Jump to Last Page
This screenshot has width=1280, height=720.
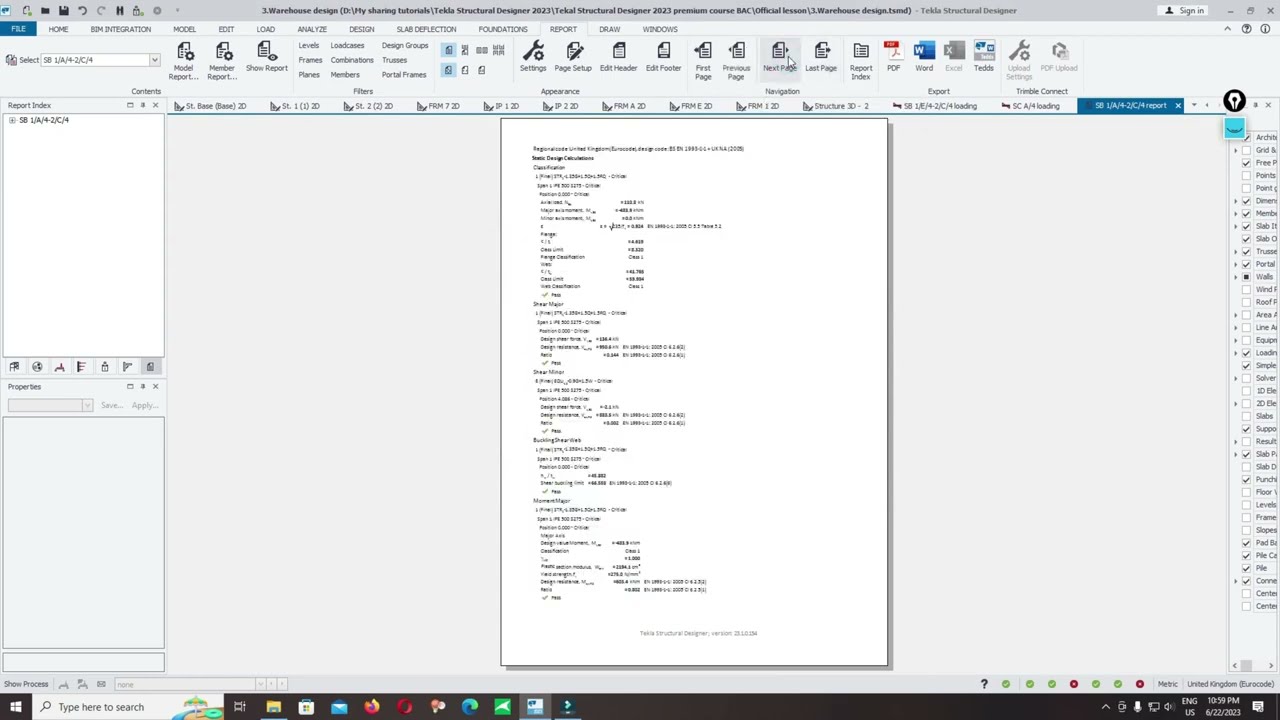point(821,57)
